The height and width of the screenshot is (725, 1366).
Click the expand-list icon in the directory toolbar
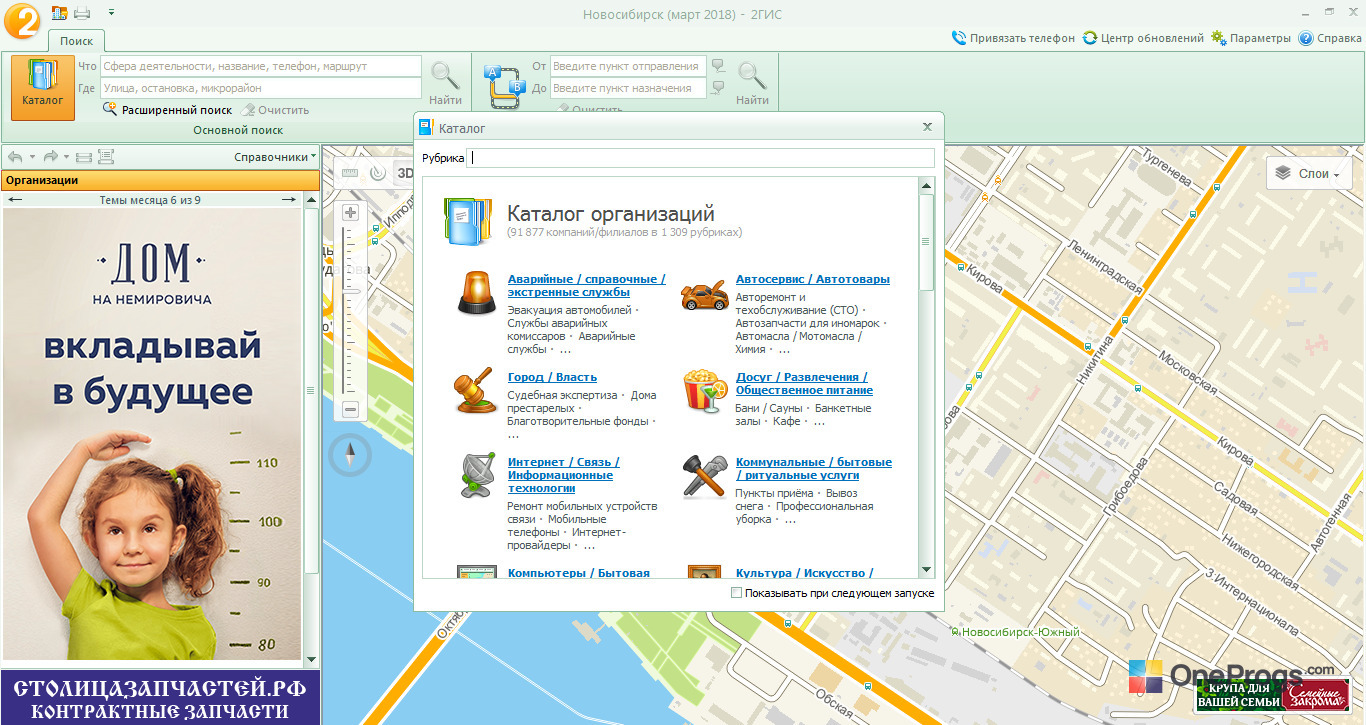coord(105,157)
